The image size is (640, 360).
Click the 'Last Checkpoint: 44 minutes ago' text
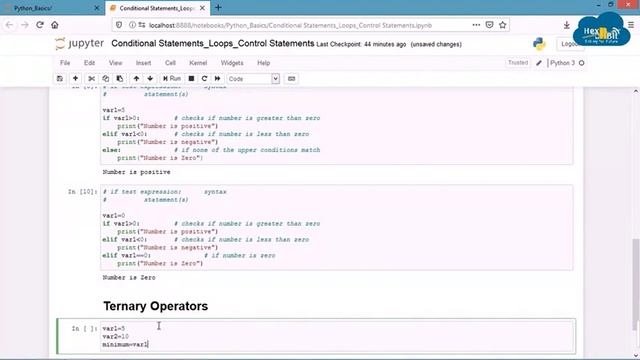[361, 44]
